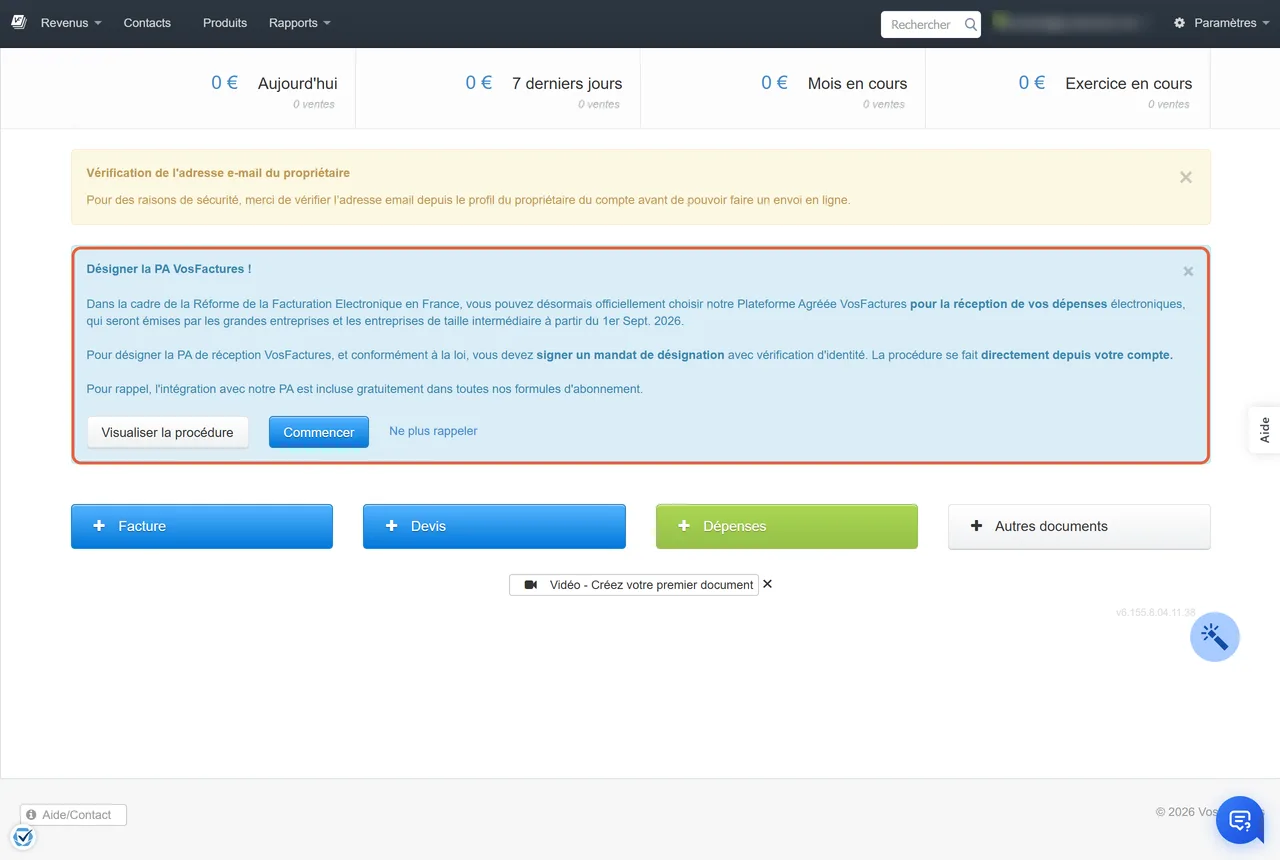Add new Dépenses

(787, 526)
